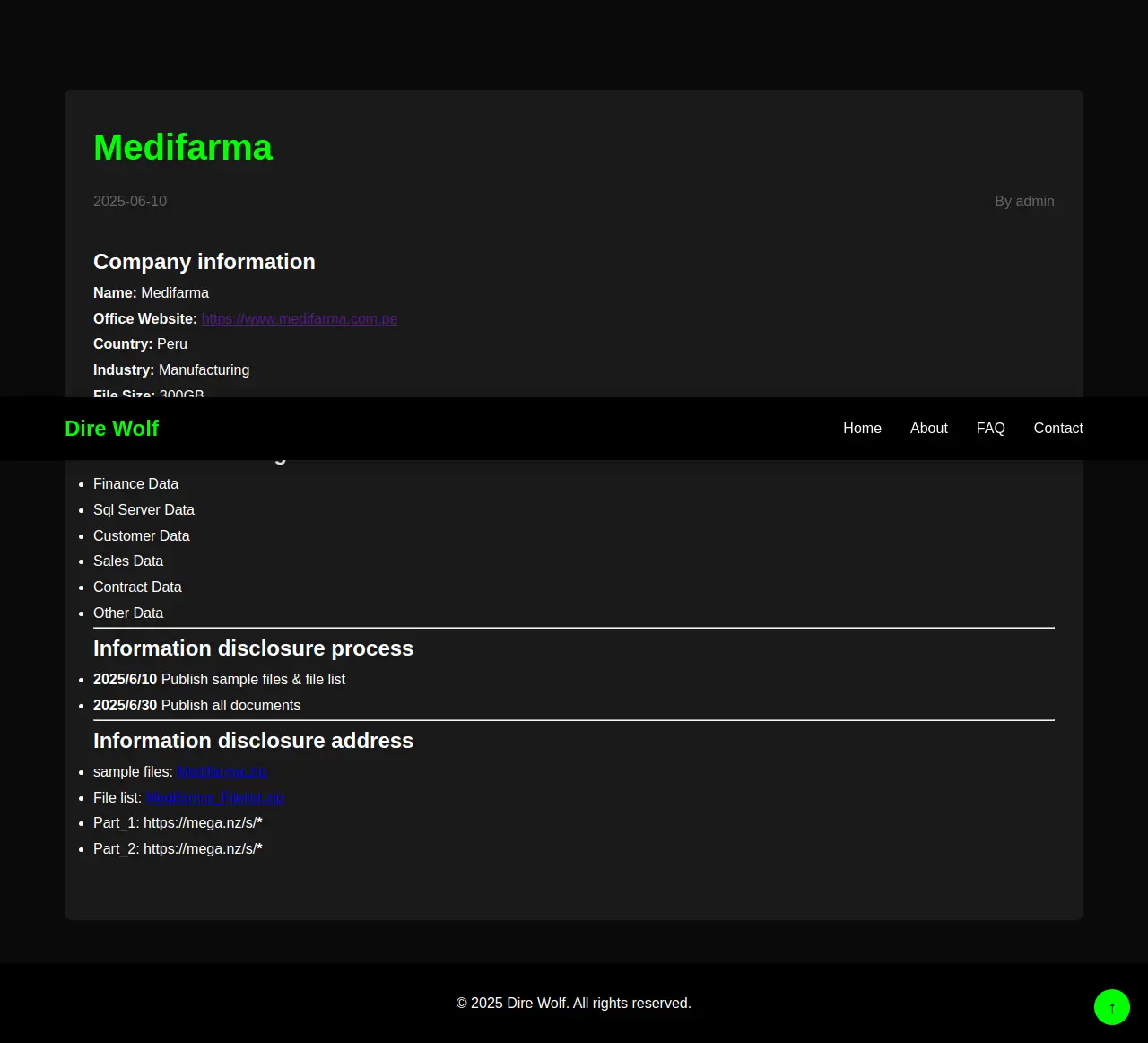Click the Finance Data list item
The width and height of the screenshot is (1148, 1043).
click(x=135, y=484)
